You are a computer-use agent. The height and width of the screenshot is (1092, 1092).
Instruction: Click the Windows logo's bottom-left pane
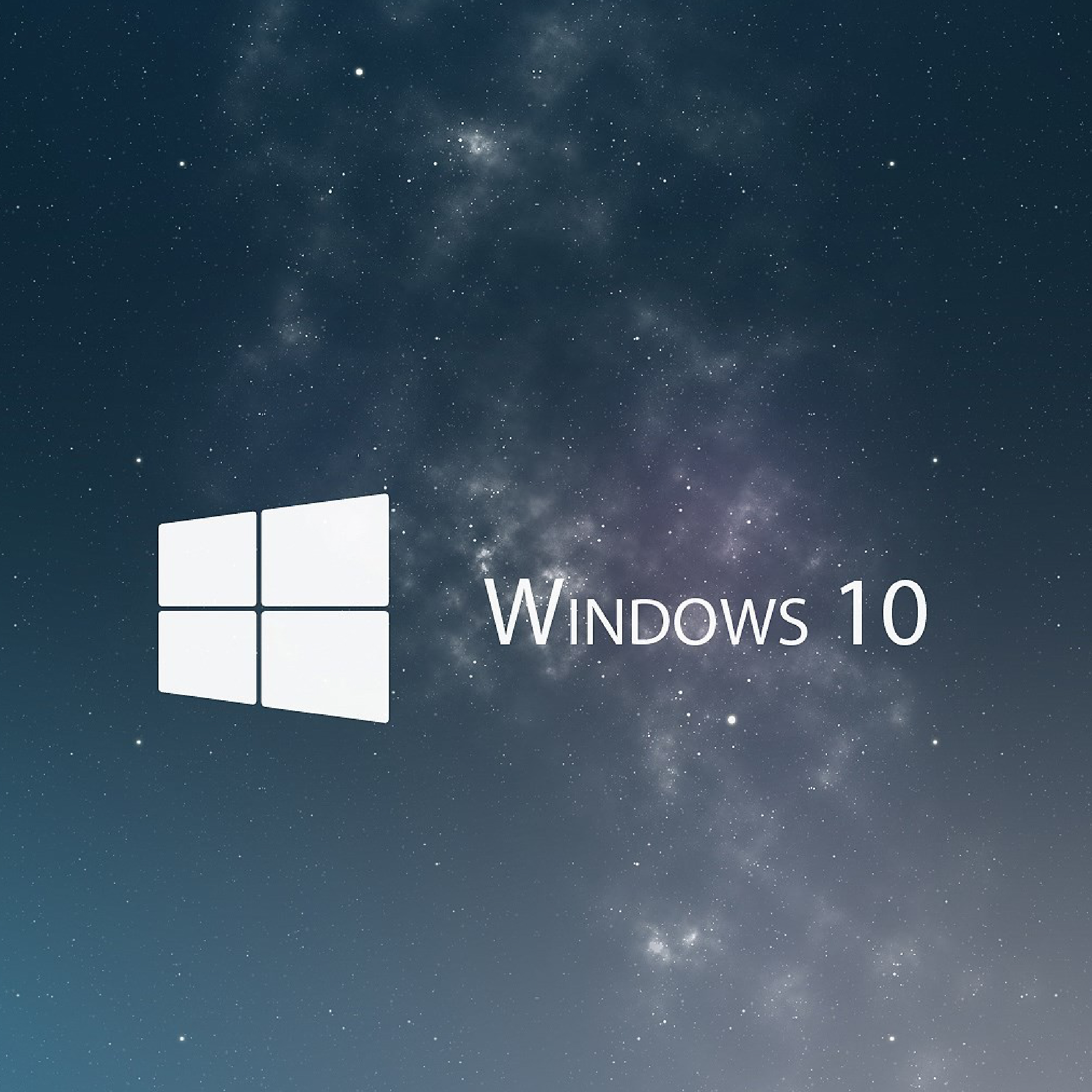tap(207, 656)
